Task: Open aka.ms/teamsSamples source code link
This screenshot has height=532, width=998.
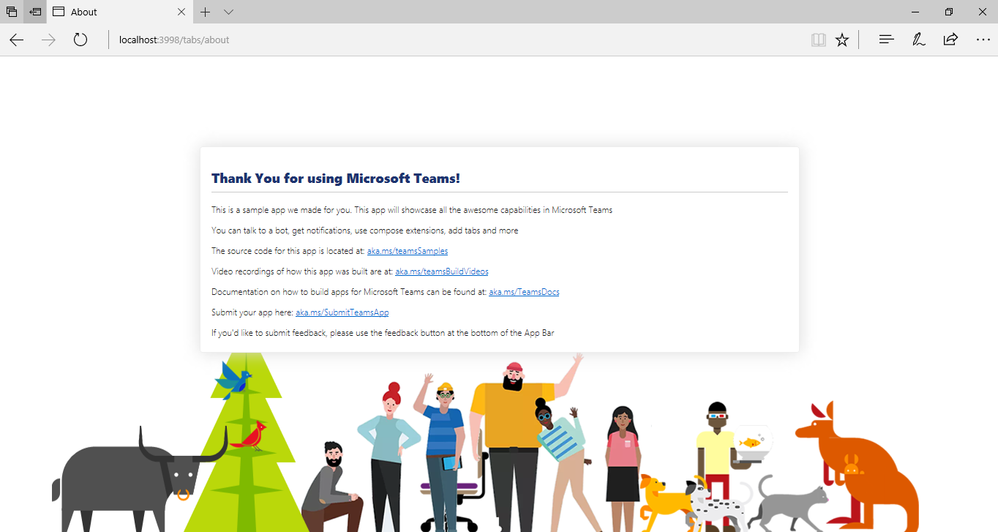Action: click(x=407, y=251)
